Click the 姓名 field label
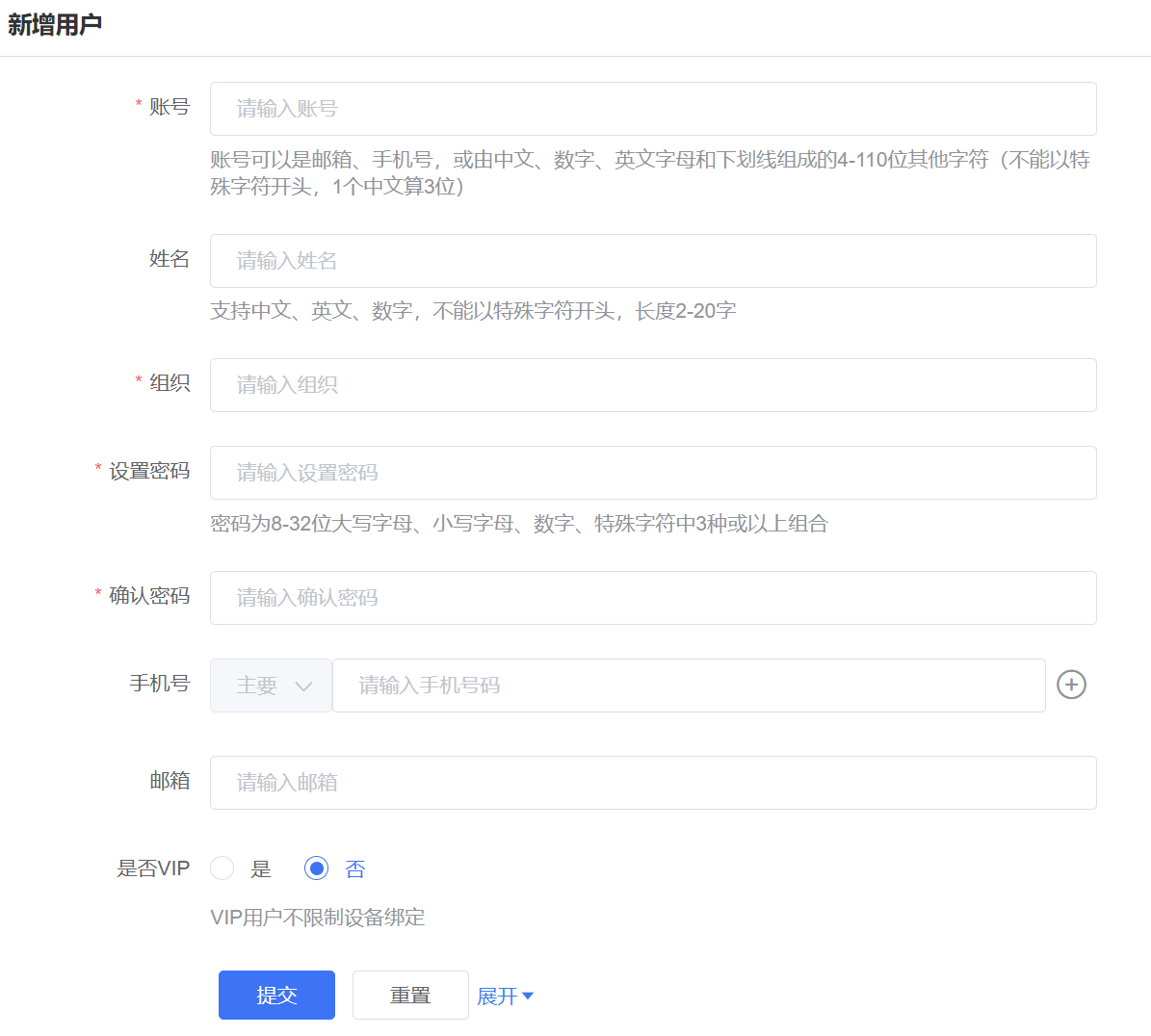This screenshot has height=1036, width=1151. click(170, 259)
